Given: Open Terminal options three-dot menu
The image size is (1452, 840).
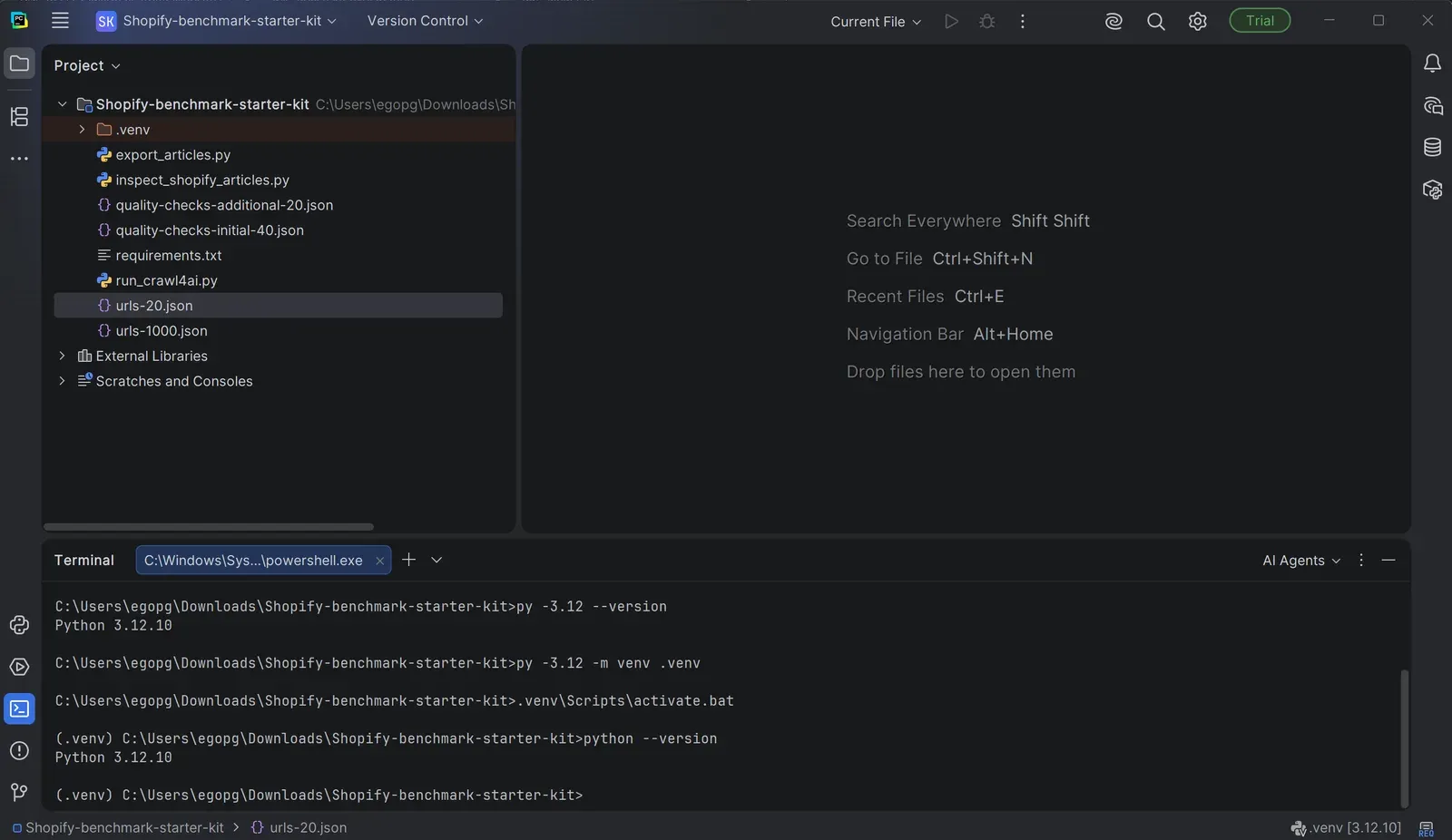Looking at the screenshot, I should click(x=1360, y=561).
